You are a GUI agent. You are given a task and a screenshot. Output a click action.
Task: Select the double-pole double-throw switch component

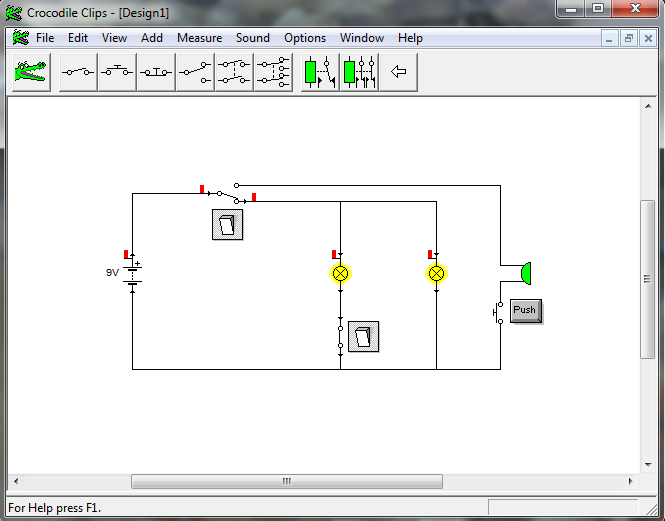[273, 72]
